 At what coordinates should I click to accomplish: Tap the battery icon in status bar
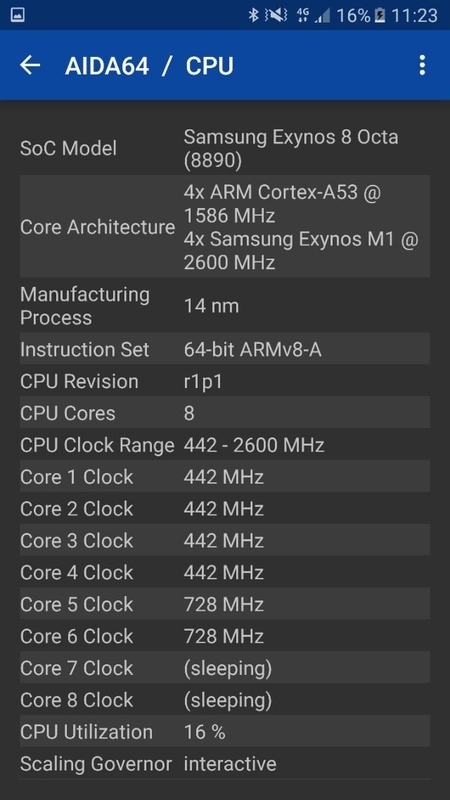[x=380, y=15]
